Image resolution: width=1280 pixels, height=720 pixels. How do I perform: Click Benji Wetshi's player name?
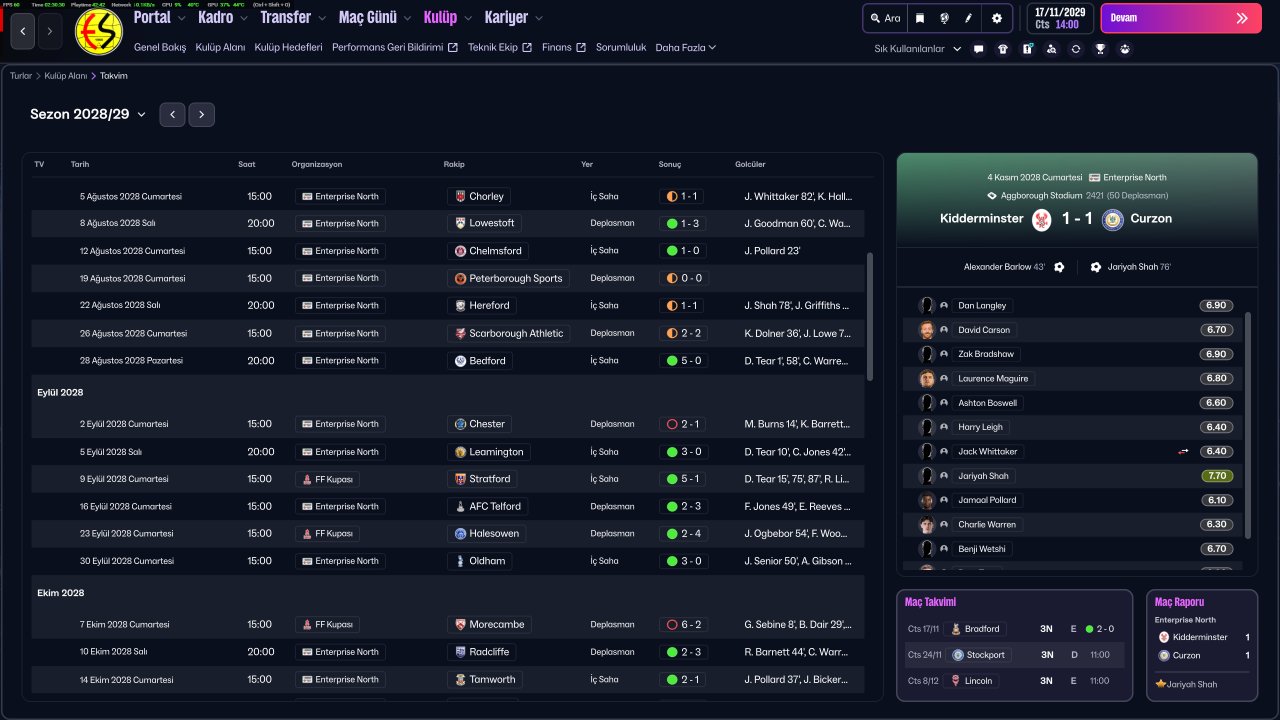[x=984, y=550]
